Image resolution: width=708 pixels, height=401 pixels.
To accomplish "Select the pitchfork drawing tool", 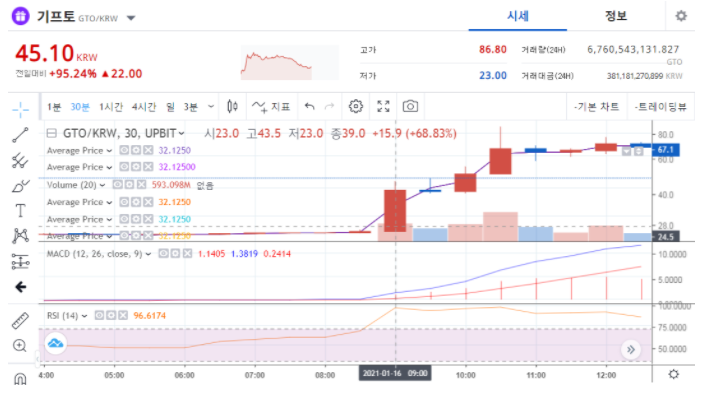I will point(20,161).
